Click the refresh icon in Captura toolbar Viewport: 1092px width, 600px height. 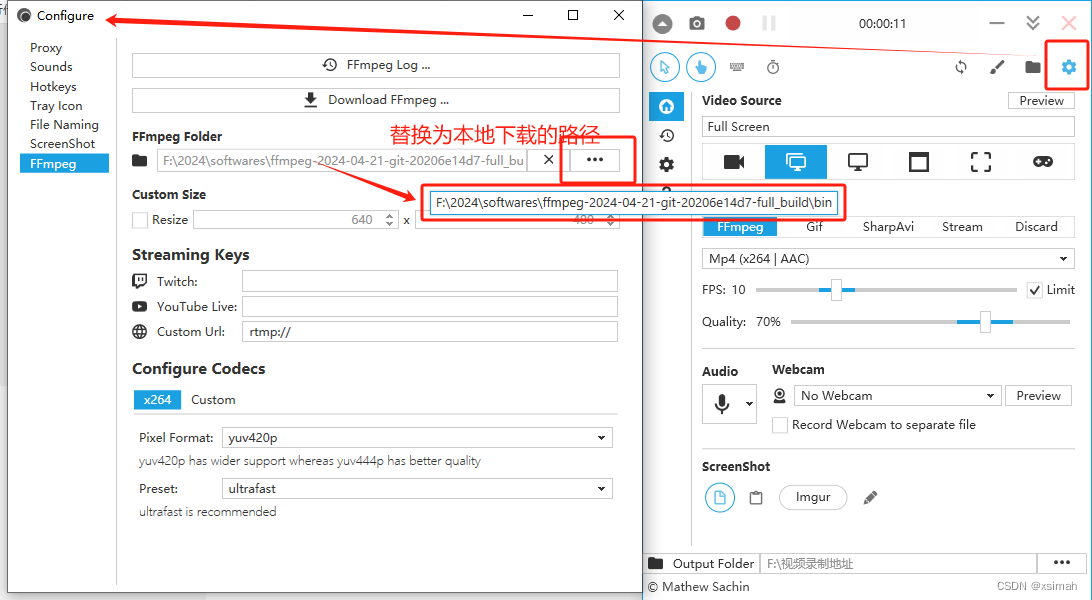point(961,68)
